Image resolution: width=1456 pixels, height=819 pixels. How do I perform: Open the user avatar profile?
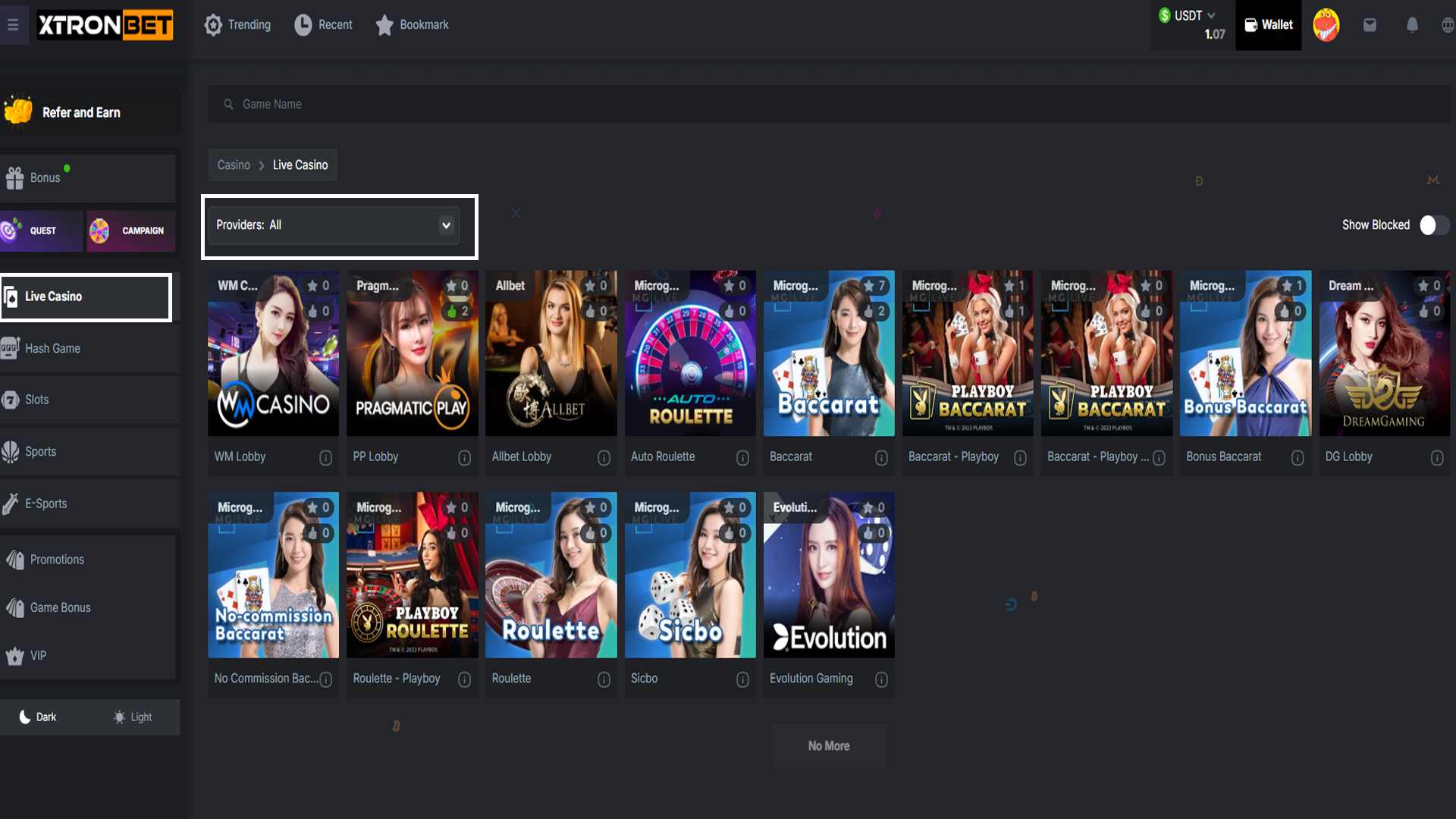pos(1326,25)
